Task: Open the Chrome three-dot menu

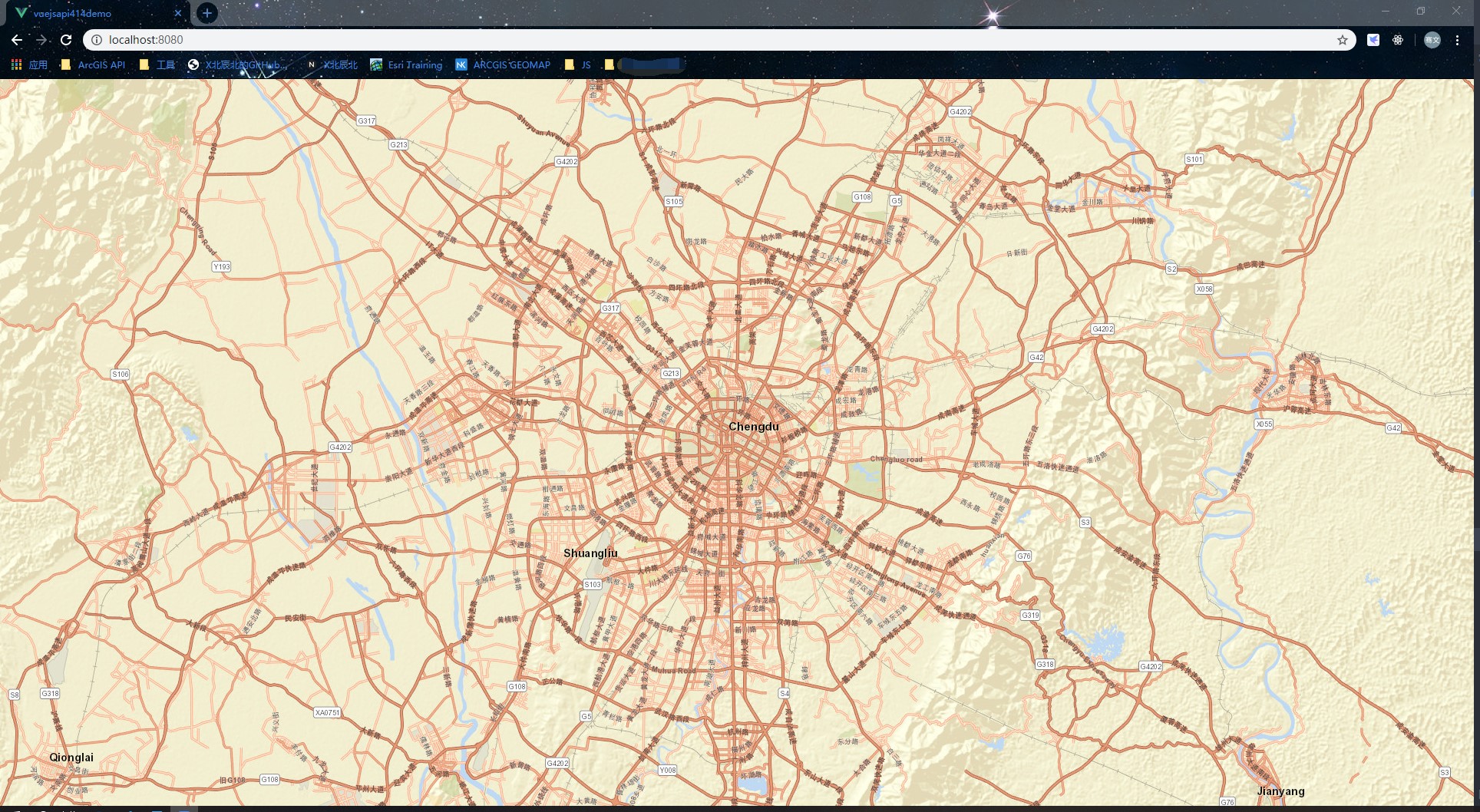Action: coord(1457,40)
